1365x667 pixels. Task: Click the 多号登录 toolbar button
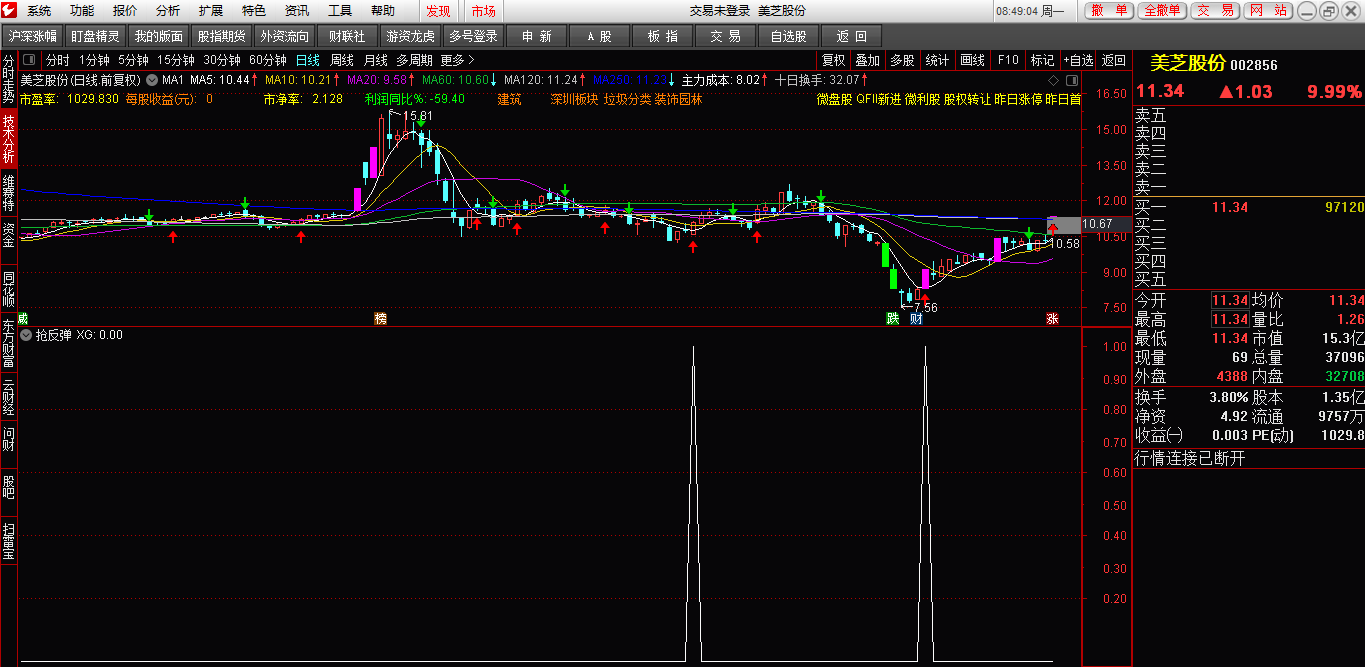[473, 36]
